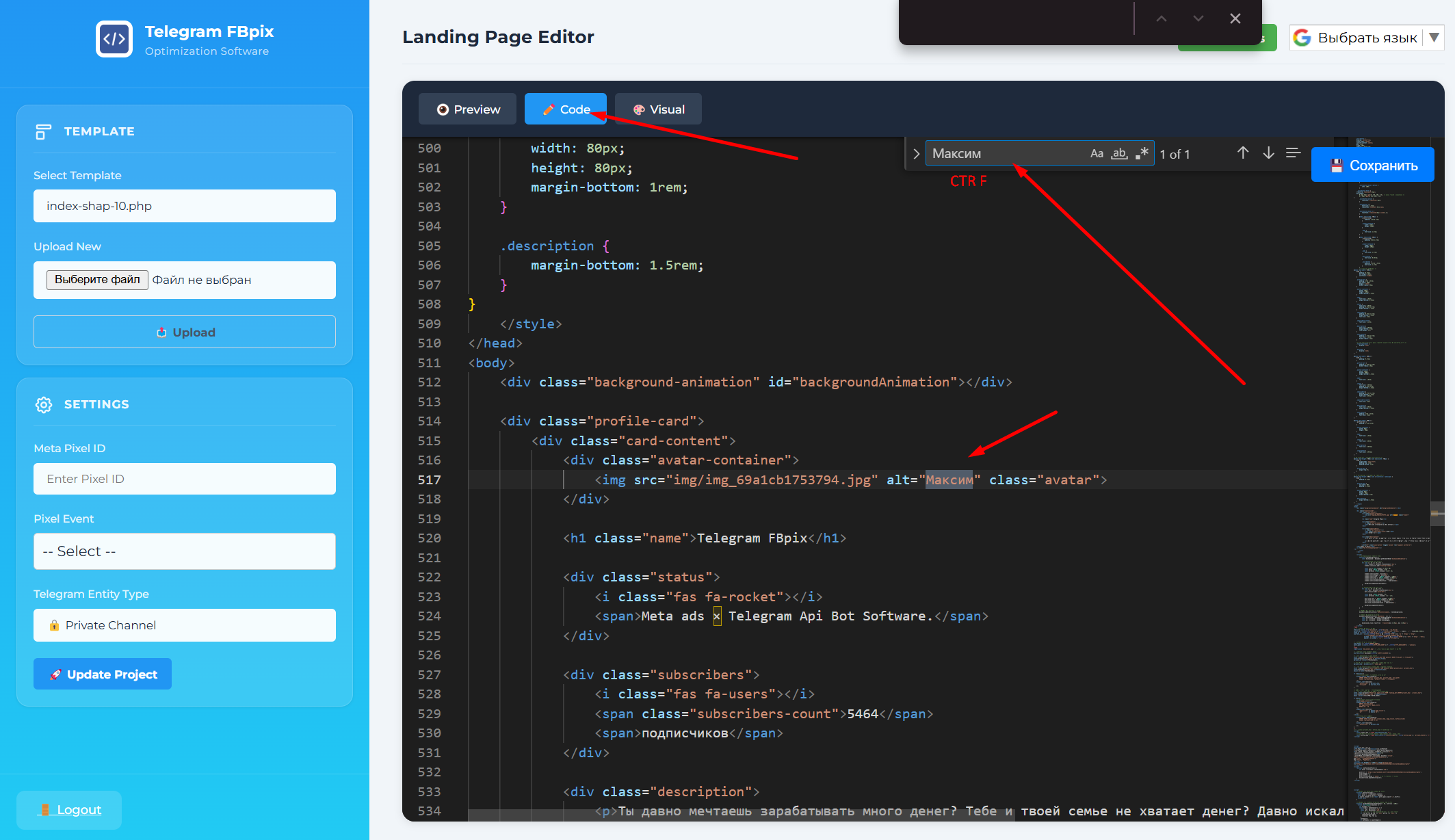Switch to the Visual tab

(x=658, y=109)
